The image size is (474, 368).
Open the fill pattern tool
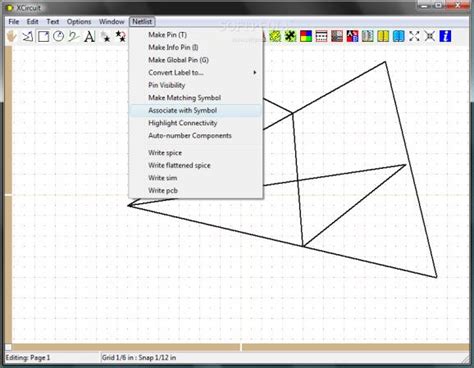point(337,36)
